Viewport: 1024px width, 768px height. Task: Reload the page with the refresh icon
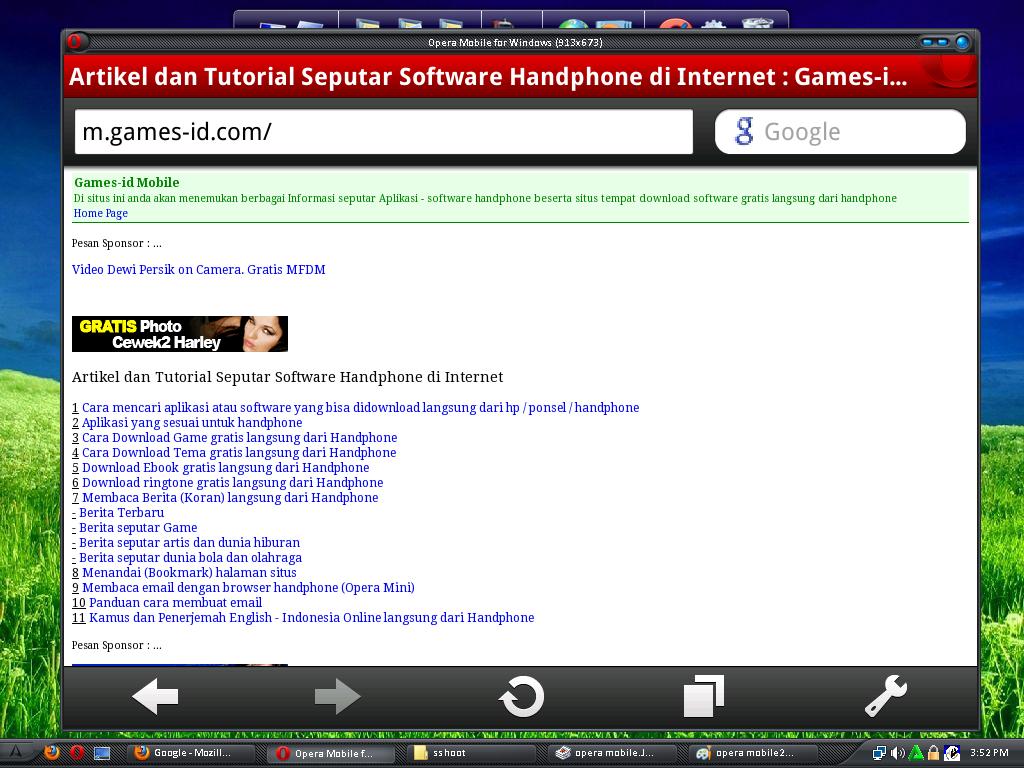[x=521, y=697]
